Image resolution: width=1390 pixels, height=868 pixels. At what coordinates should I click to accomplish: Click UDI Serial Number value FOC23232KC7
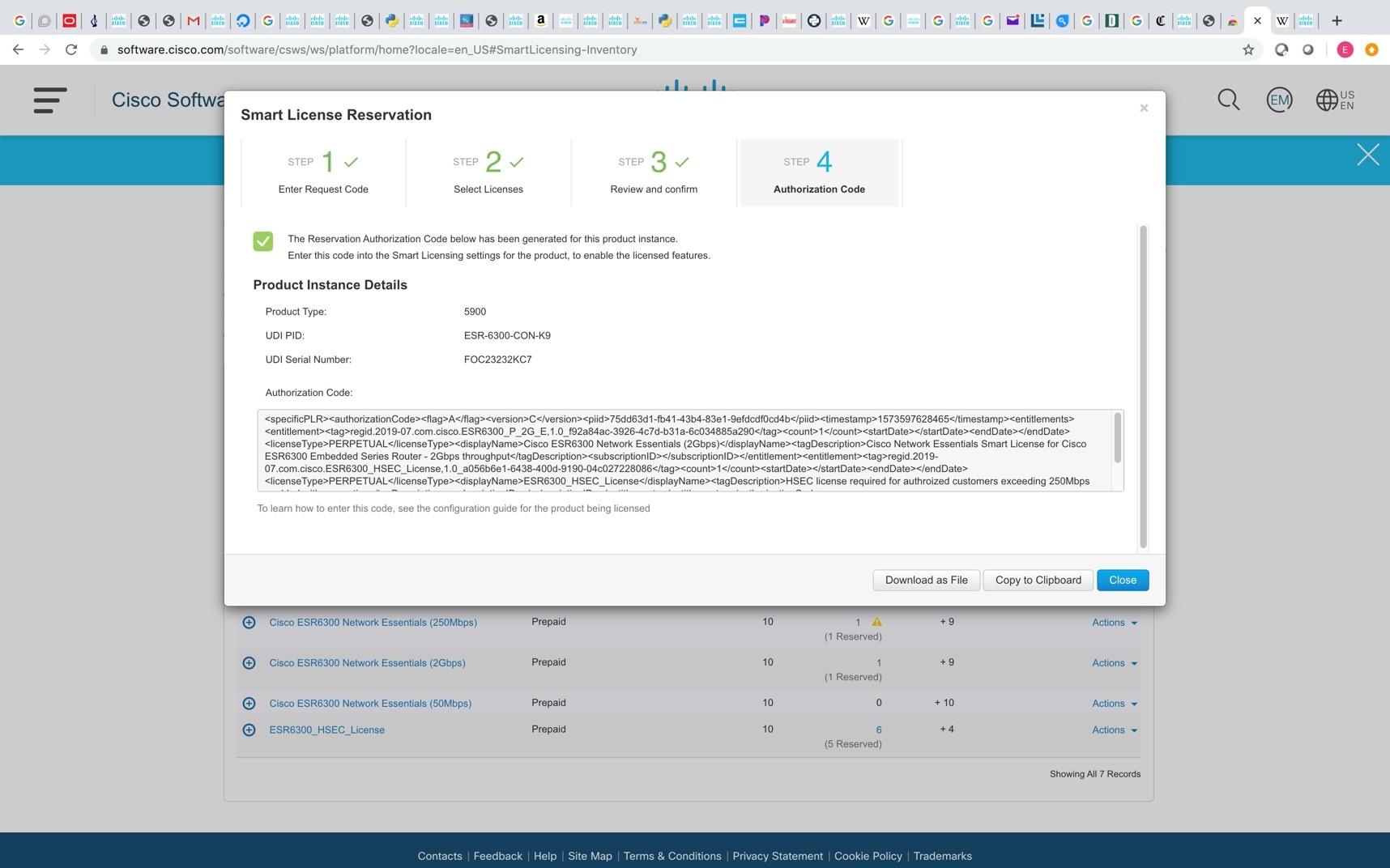pos(497,360)
